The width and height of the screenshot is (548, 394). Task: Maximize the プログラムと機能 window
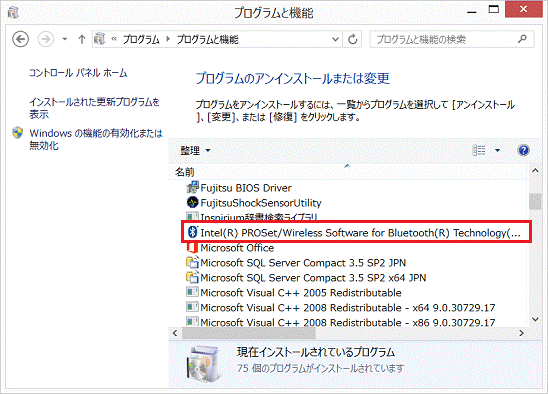(x=493, y=10)
